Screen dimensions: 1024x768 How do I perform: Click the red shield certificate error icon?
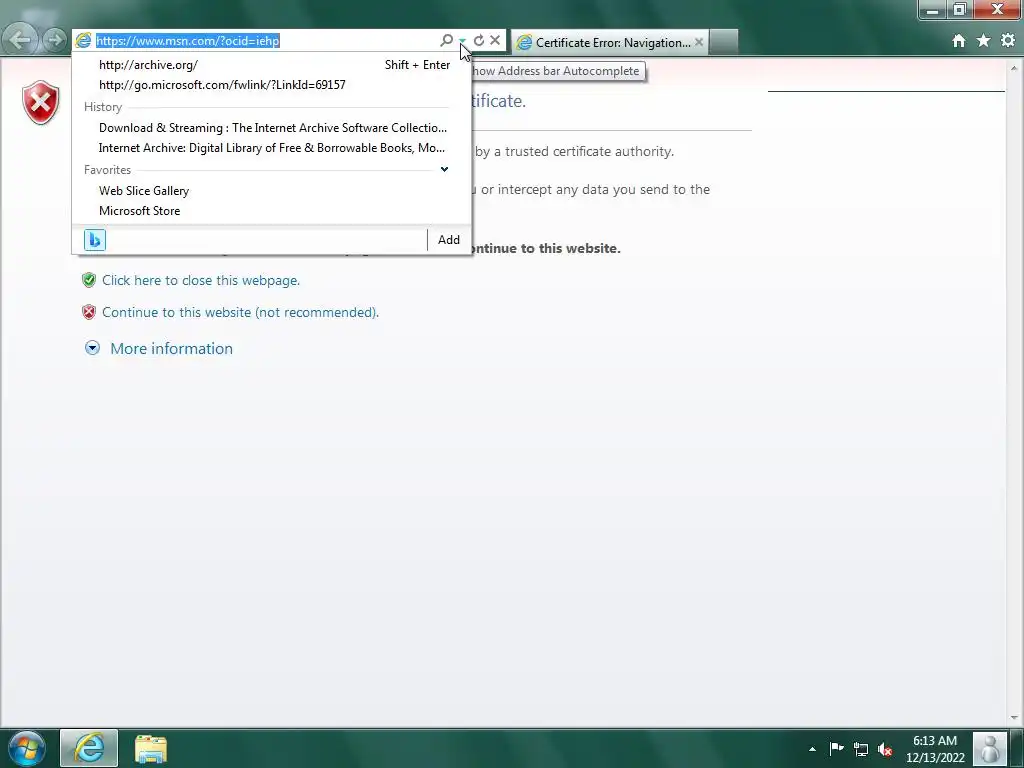pos(40,103)
